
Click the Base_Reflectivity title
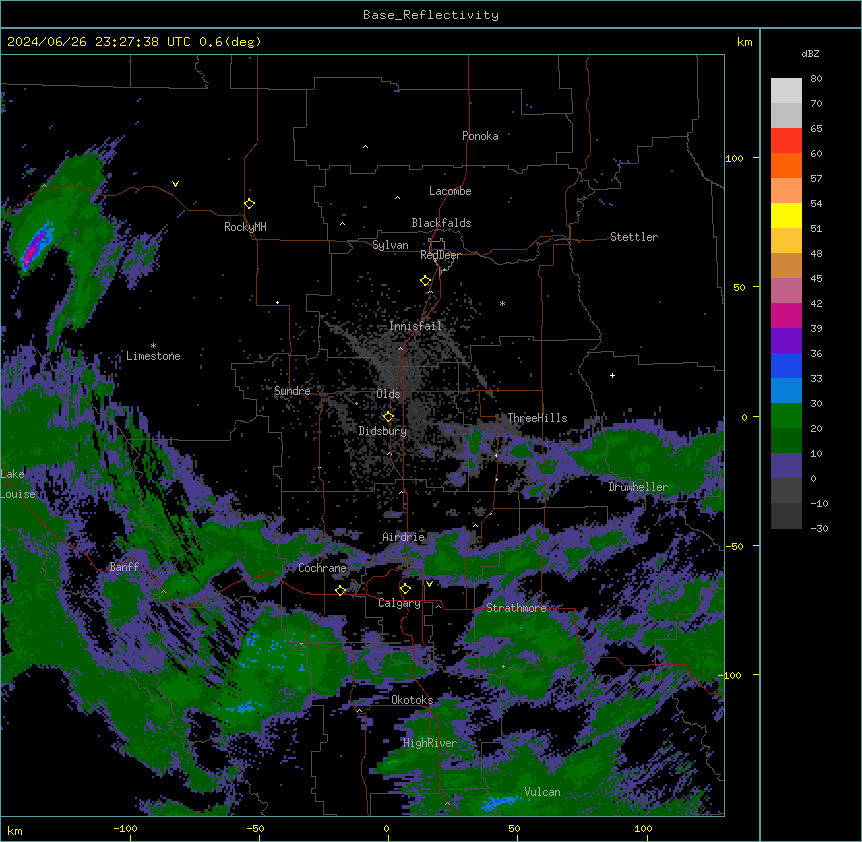point(431,15)
